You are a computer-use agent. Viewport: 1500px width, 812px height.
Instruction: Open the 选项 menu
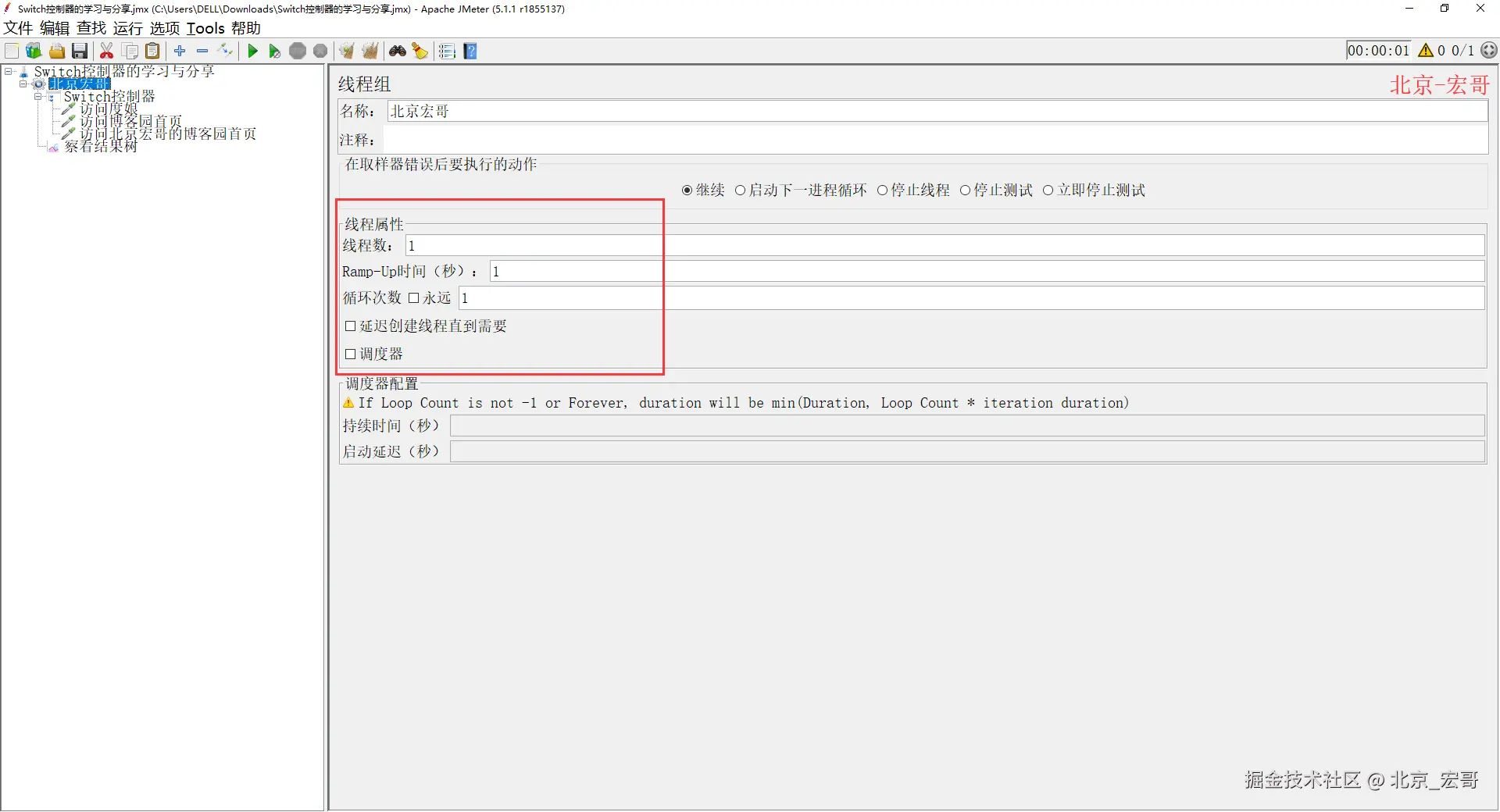[x=165, y=28]
